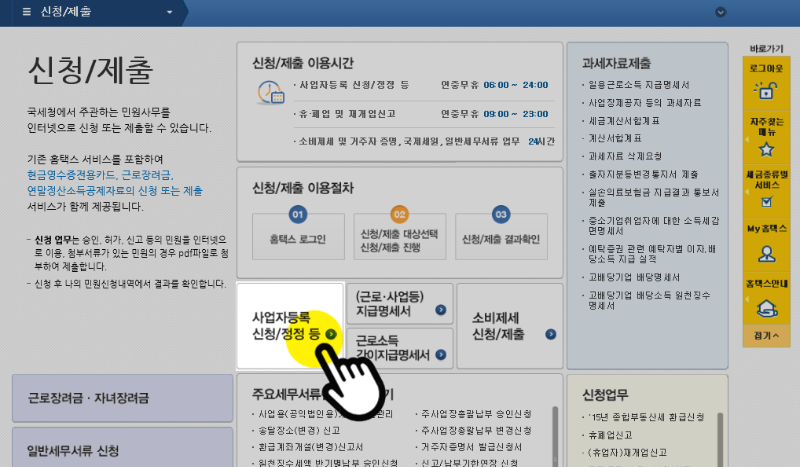Open (휴업자)재개업신고 link
The image size is (800, 467).
point(627,452)
